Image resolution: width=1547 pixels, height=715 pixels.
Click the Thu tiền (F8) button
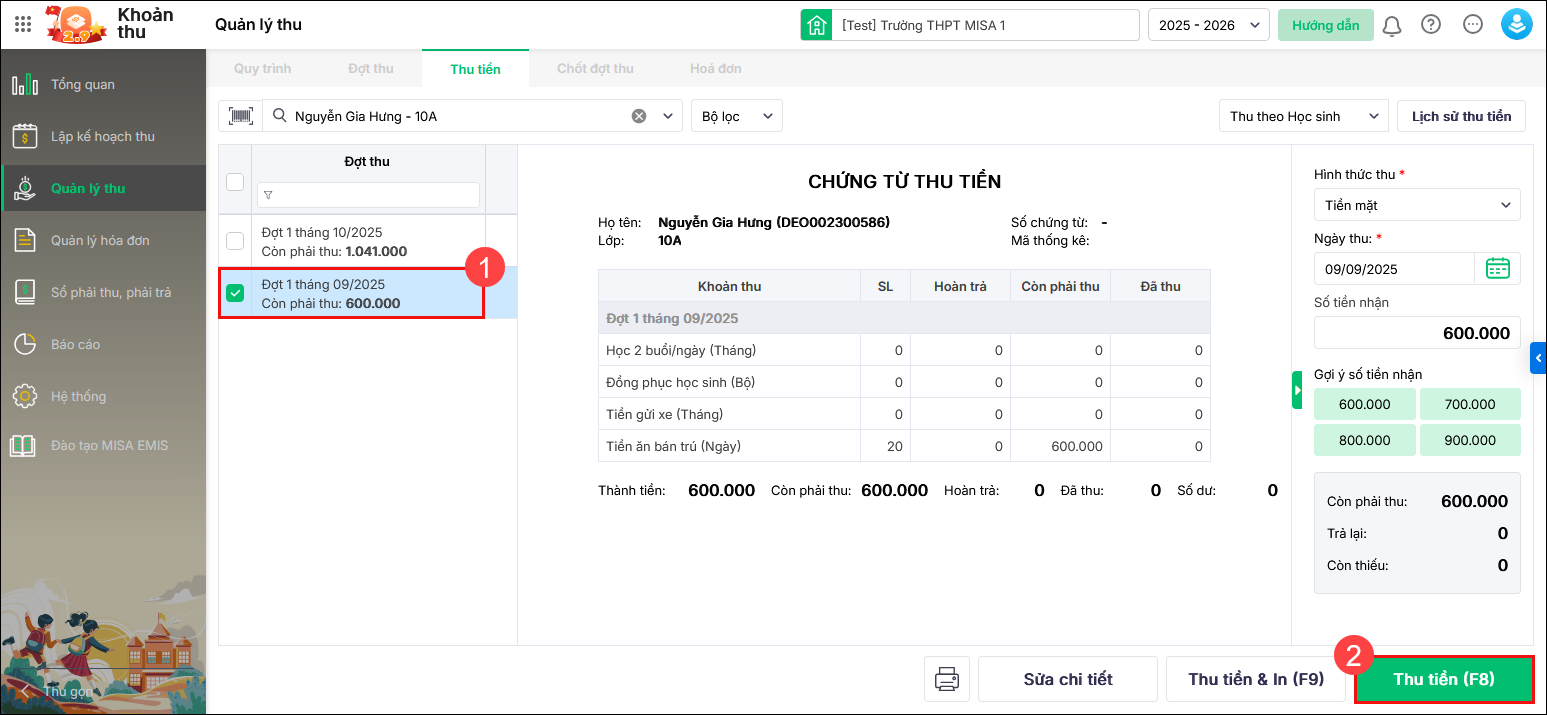point(1443,679)
